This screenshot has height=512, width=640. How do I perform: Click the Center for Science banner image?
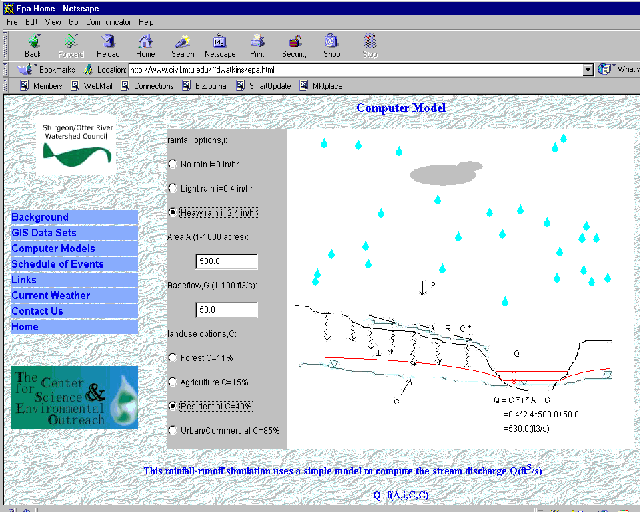[x=72, y=397]
